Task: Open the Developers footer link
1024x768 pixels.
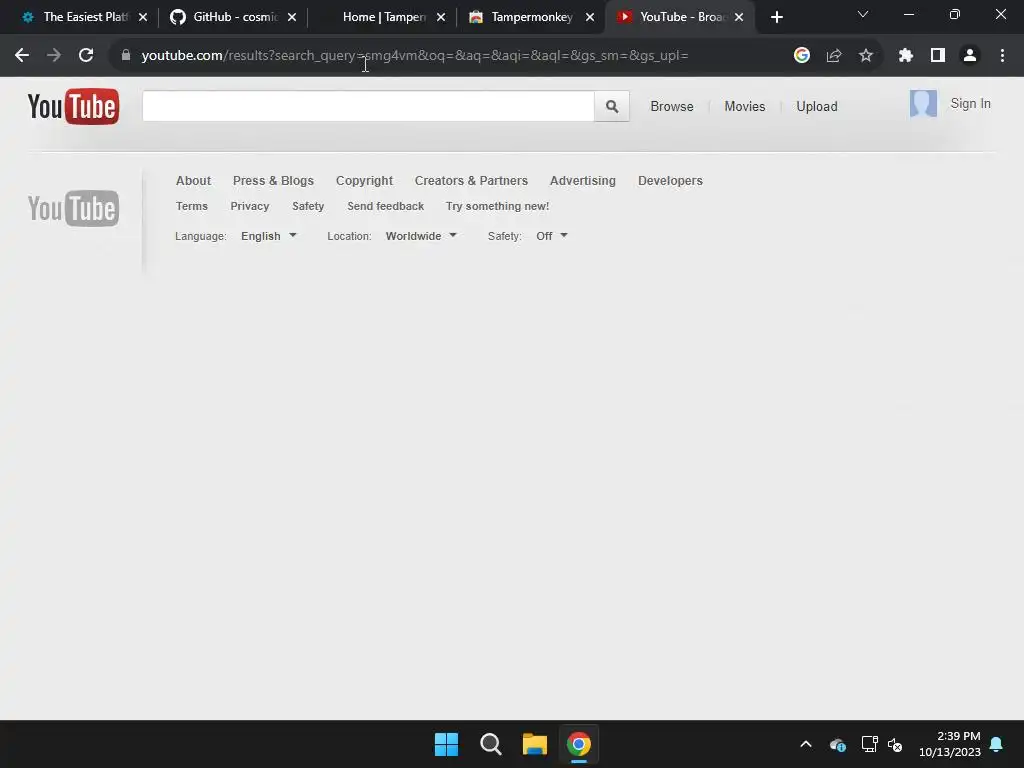Action: tap(670, 180)
